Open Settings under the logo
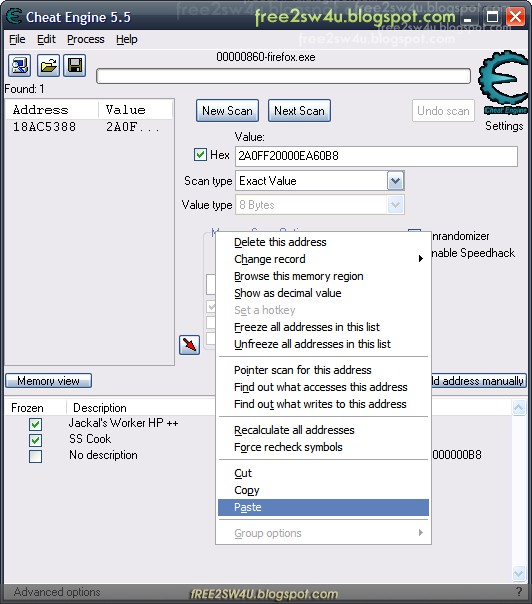 click(x=504, y=126)
